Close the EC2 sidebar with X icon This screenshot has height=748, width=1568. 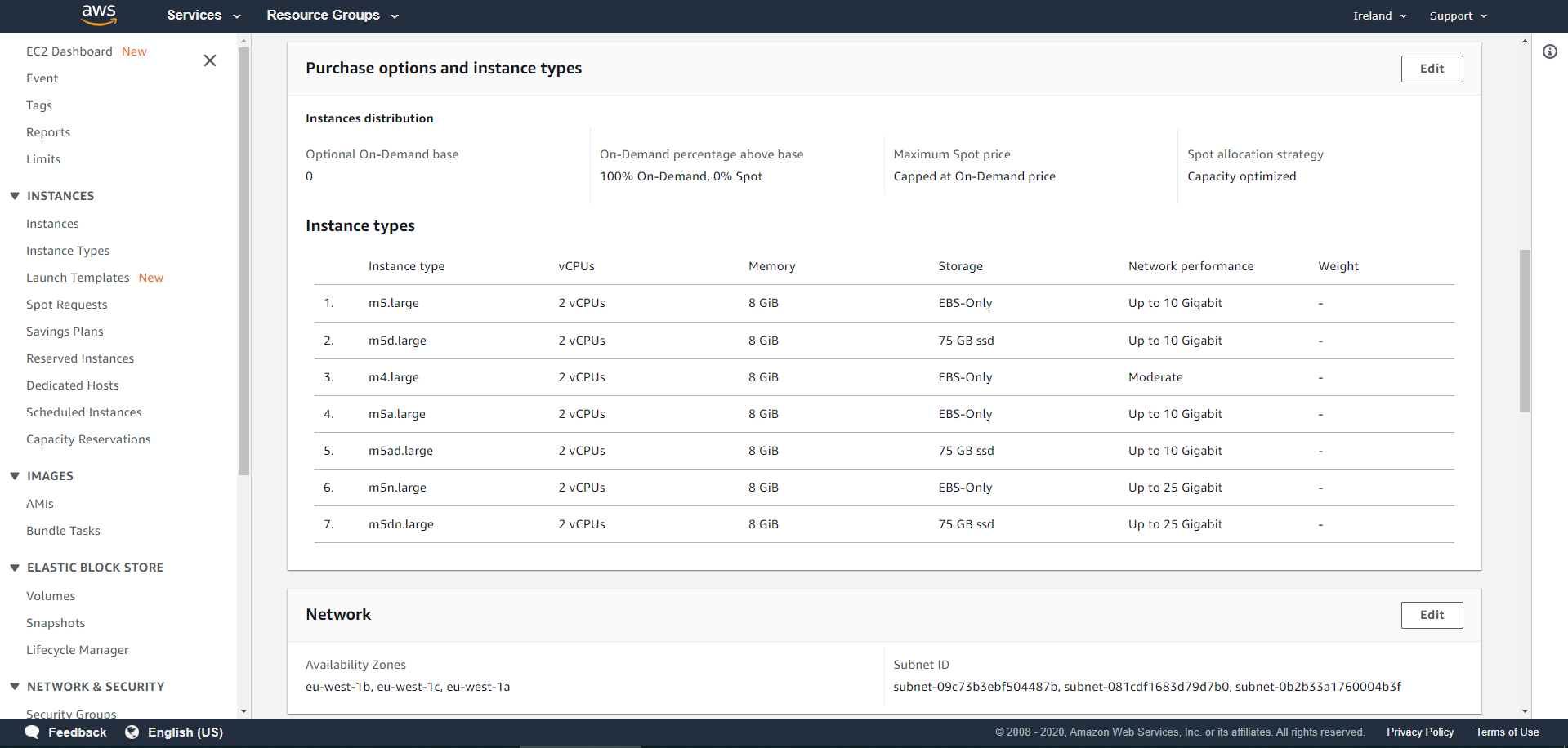pyautogui.click(x=210, y=60)
